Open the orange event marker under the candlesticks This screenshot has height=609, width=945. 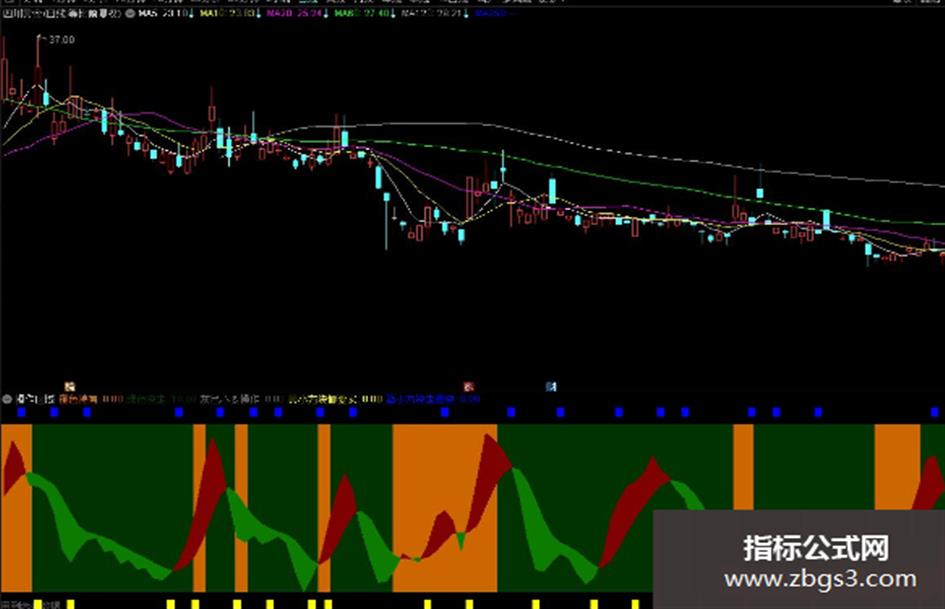click(x=70, y=387)
